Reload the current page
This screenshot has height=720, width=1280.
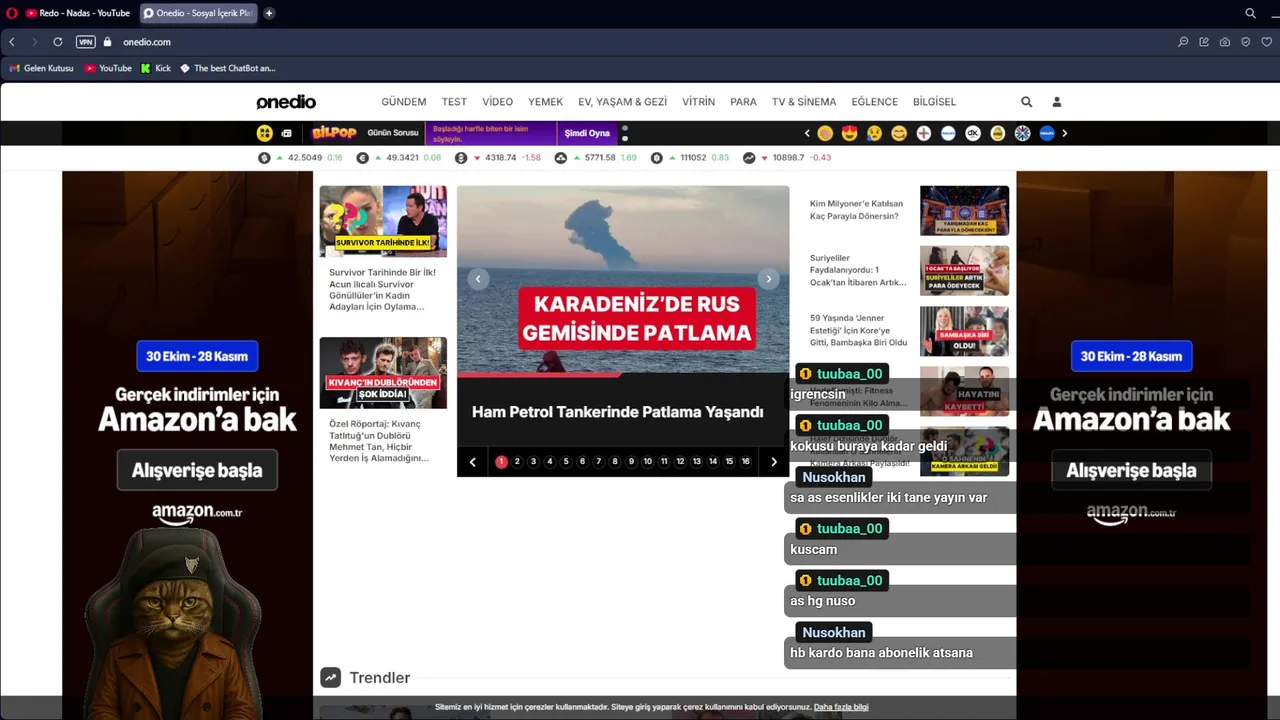coord(58,42)
